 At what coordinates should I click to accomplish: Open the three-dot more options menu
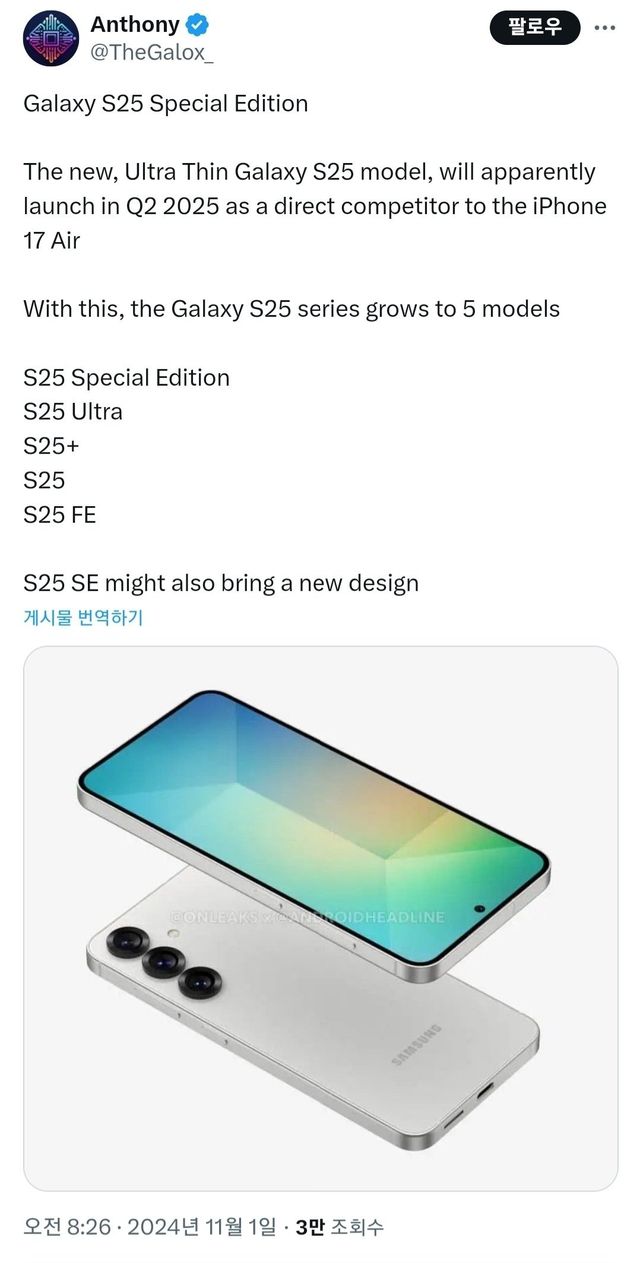(605, 28)
